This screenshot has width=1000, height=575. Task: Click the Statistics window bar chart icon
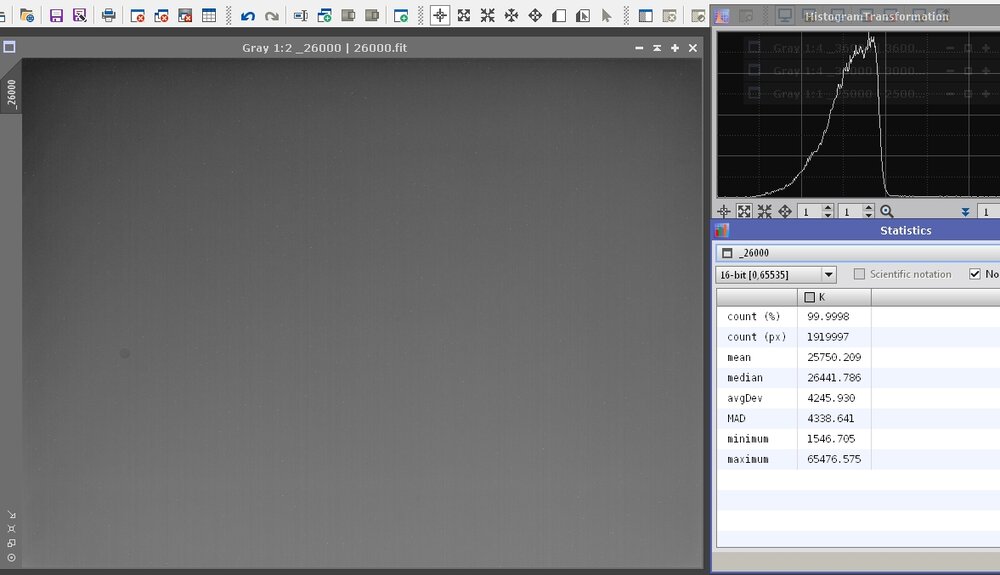coord(722,230)
